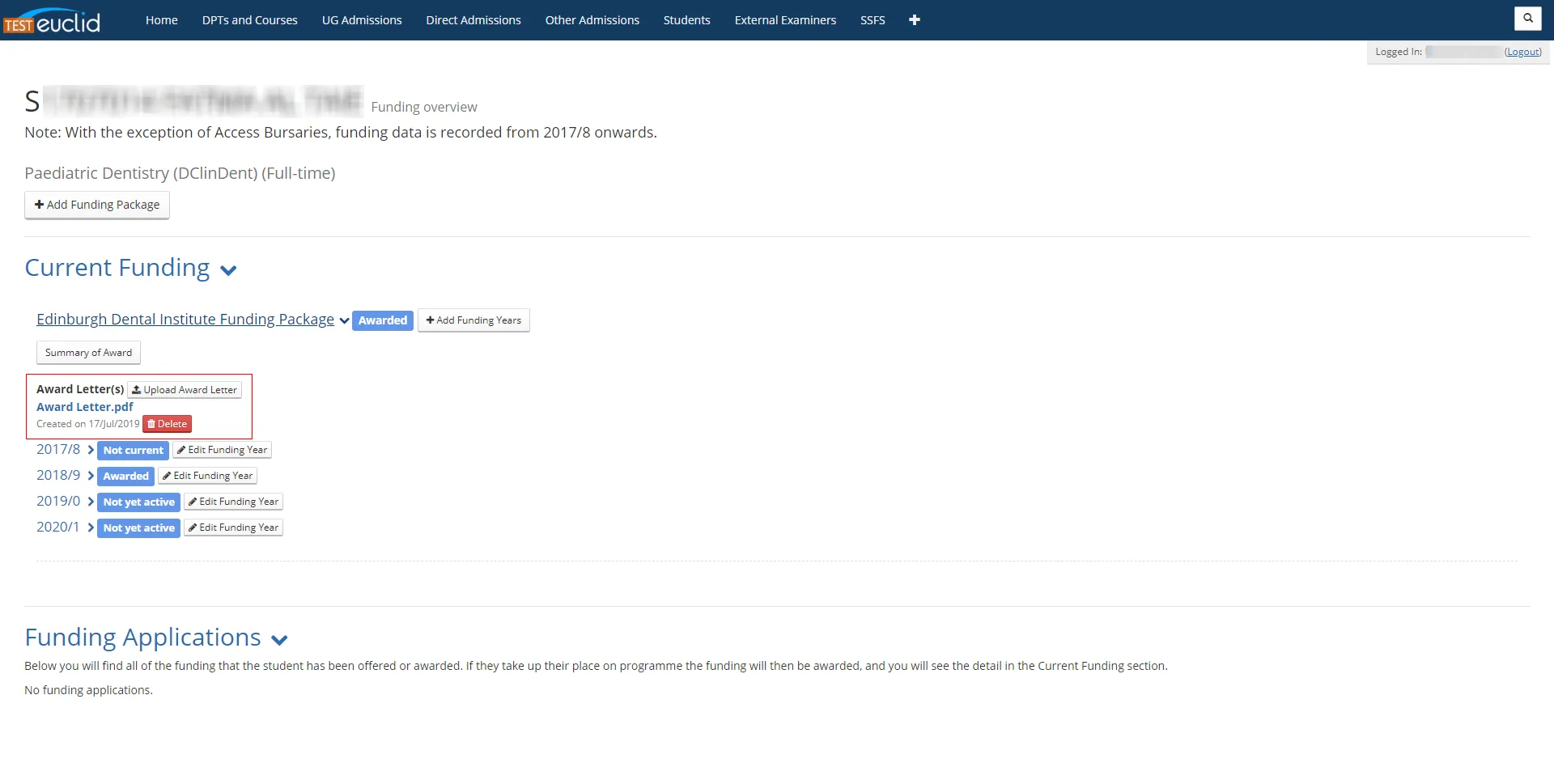This screenshot has width=1554, height=784.
Task: Upload an award letter
Action: click(185, 390)
